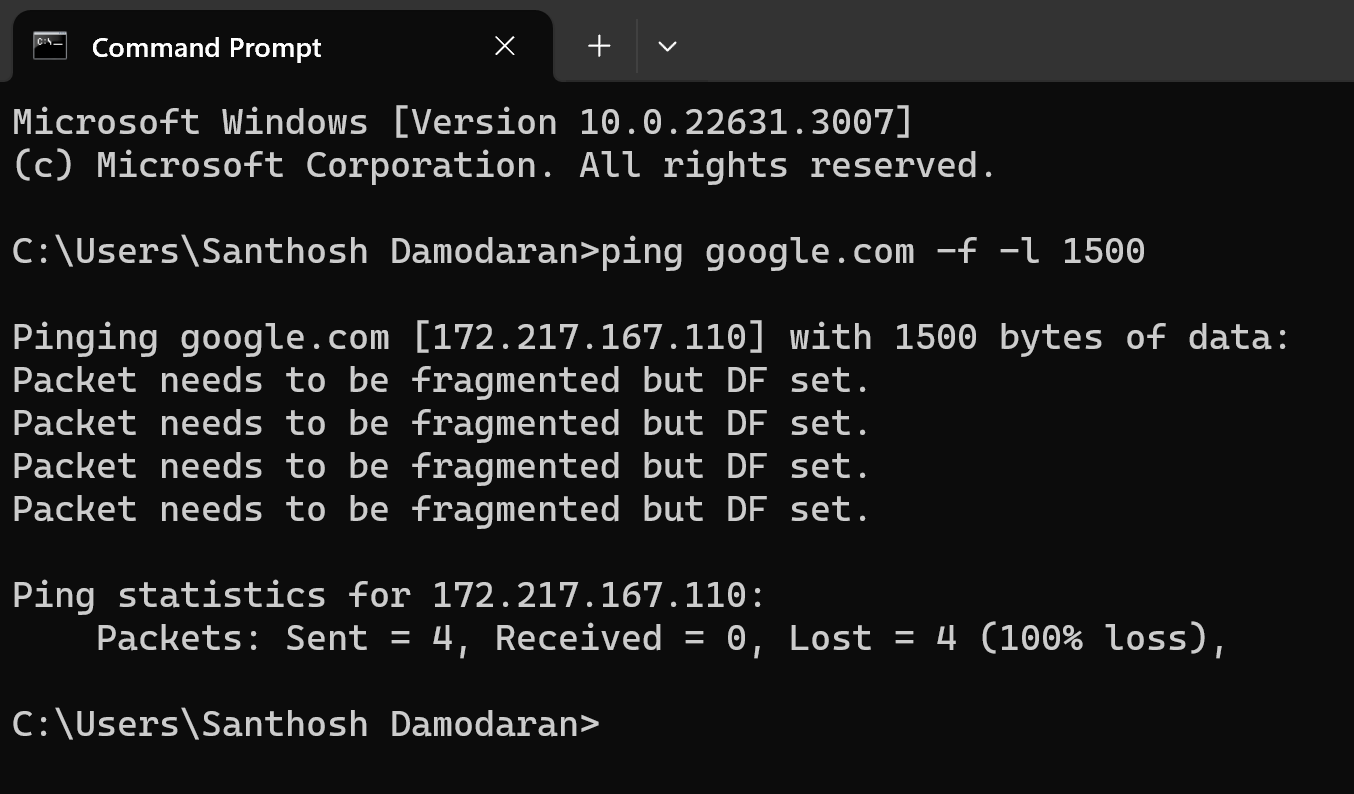
Task: Click the second 'Packet needs to be fragmented' line
Action: [x=441, y=424]
